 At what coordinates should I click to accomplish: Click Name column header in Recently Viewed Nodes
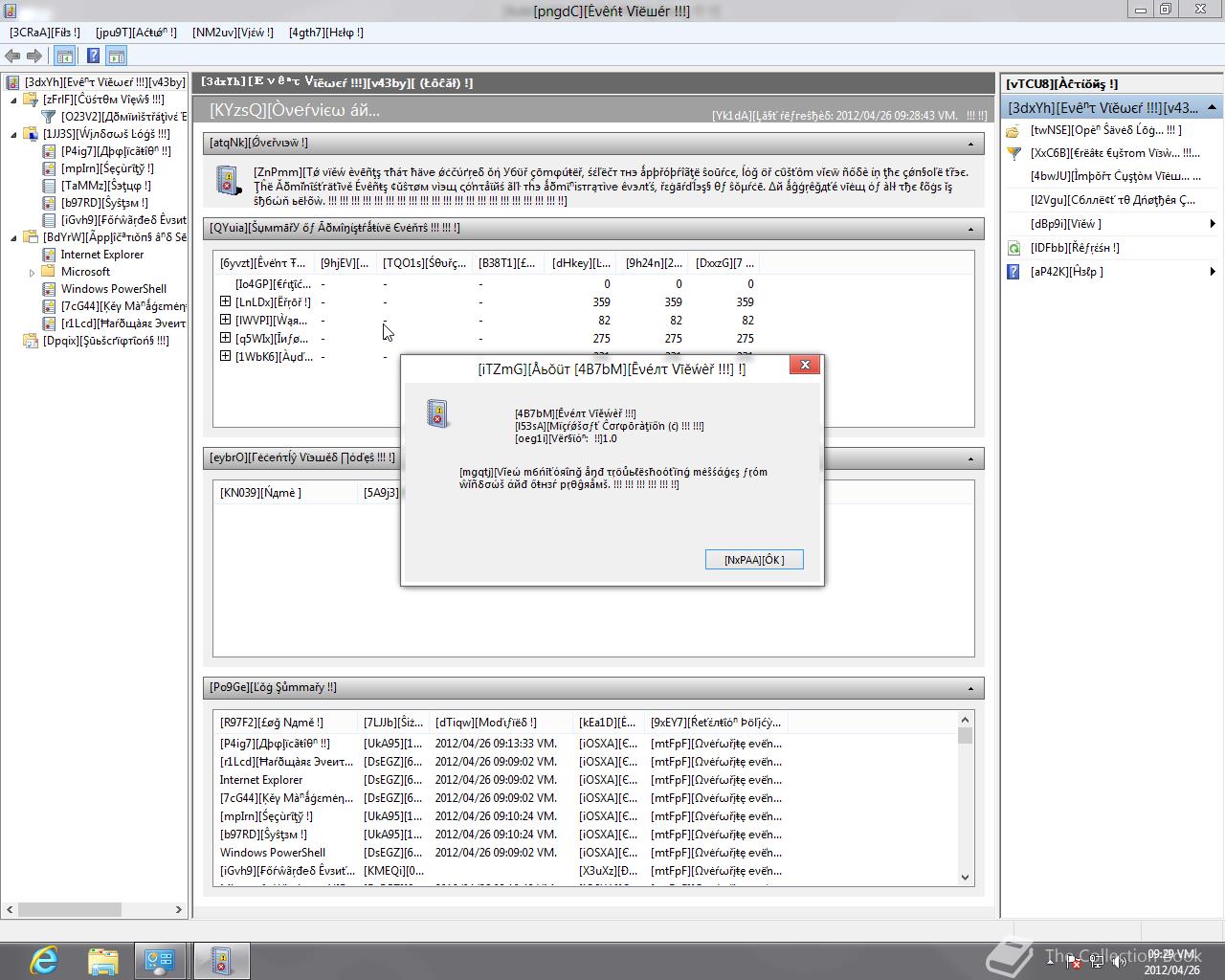287,493
